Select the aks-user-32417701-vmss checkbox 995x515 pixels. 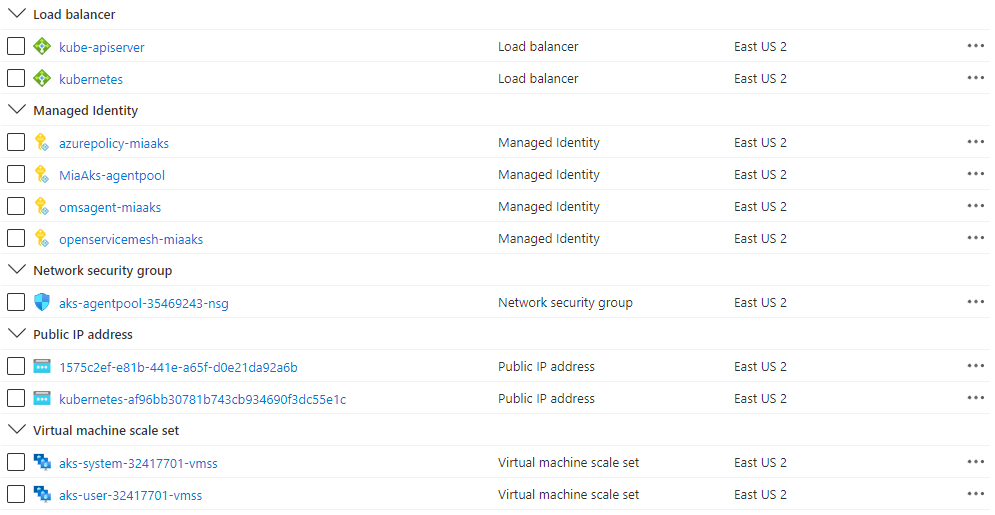click(16, 495)
